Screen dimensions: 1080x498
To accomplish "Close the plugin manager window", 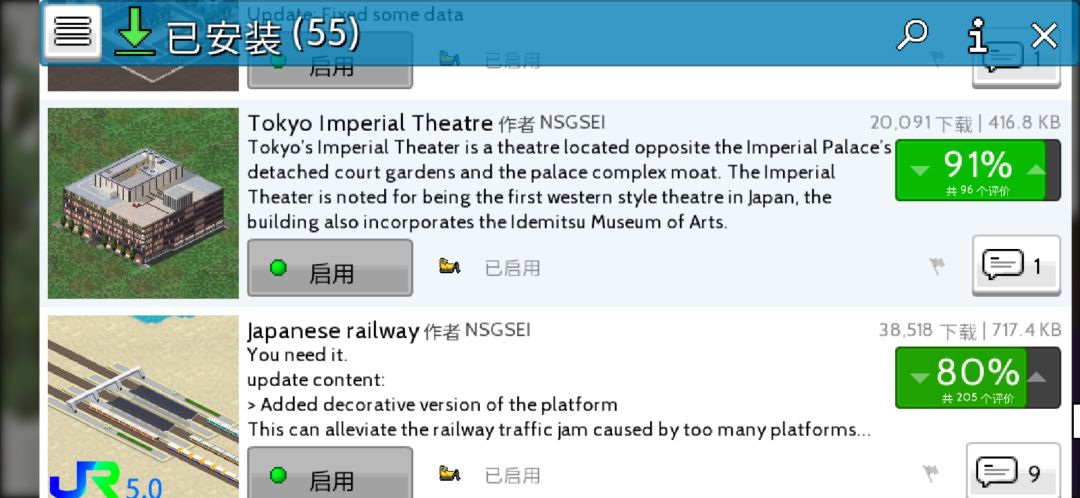I will click(x=1044, y=36).
